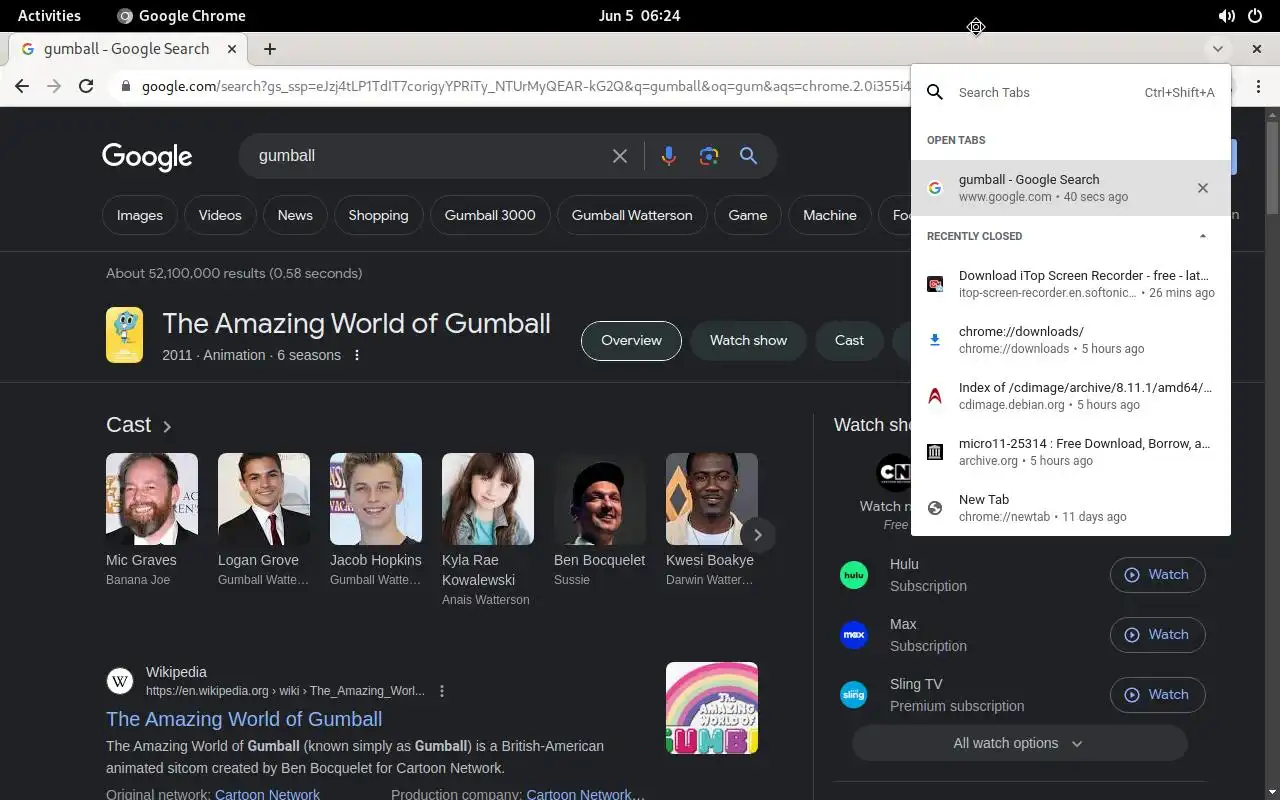Select the Machine filter chip
Image resolution: width=1280 pixels, height=800 pixels.
coord(830,215)
